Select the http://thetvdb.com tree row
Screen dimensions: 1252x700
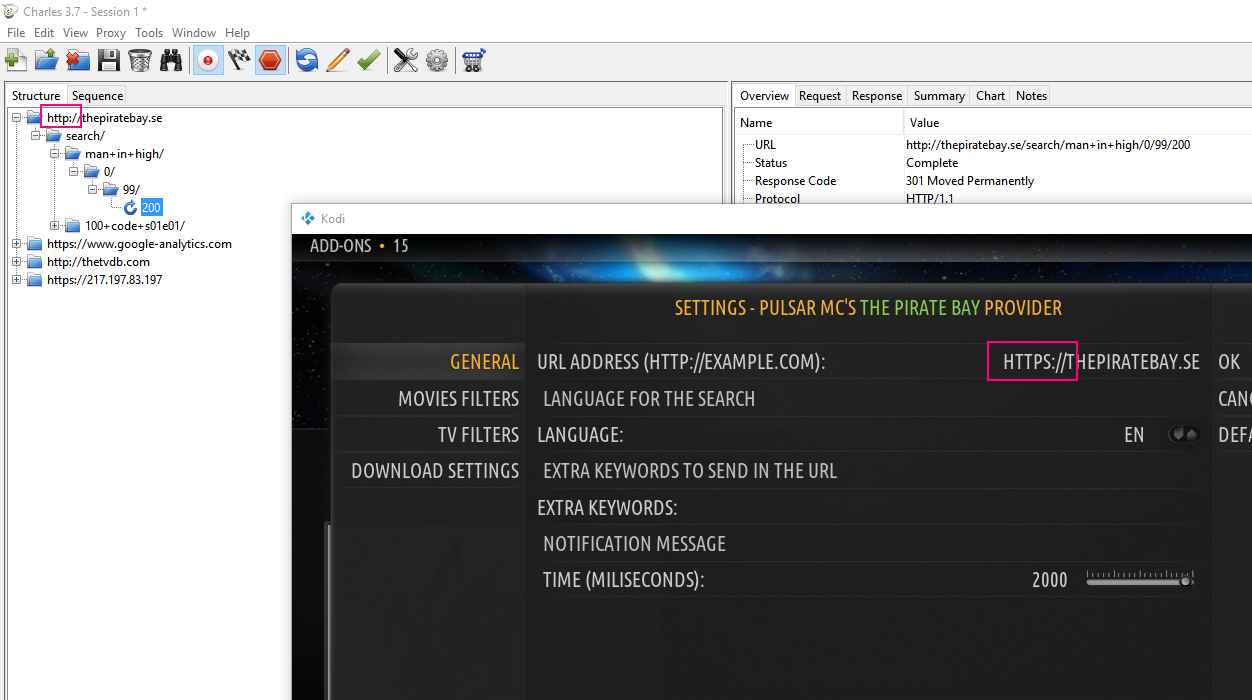pyautogui.click(x=98, y=262)
